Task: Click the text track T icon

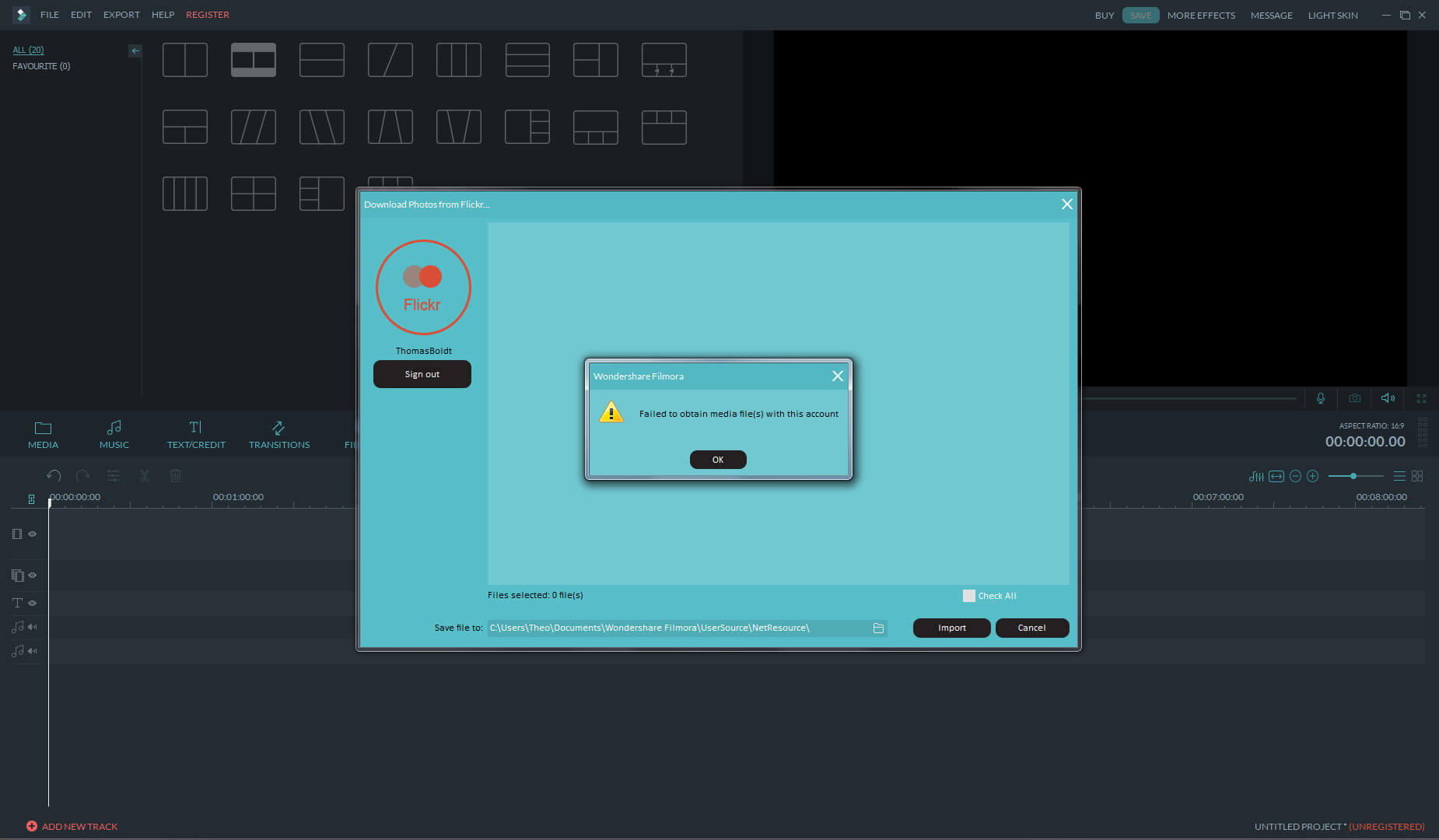Action: [17, 603]
